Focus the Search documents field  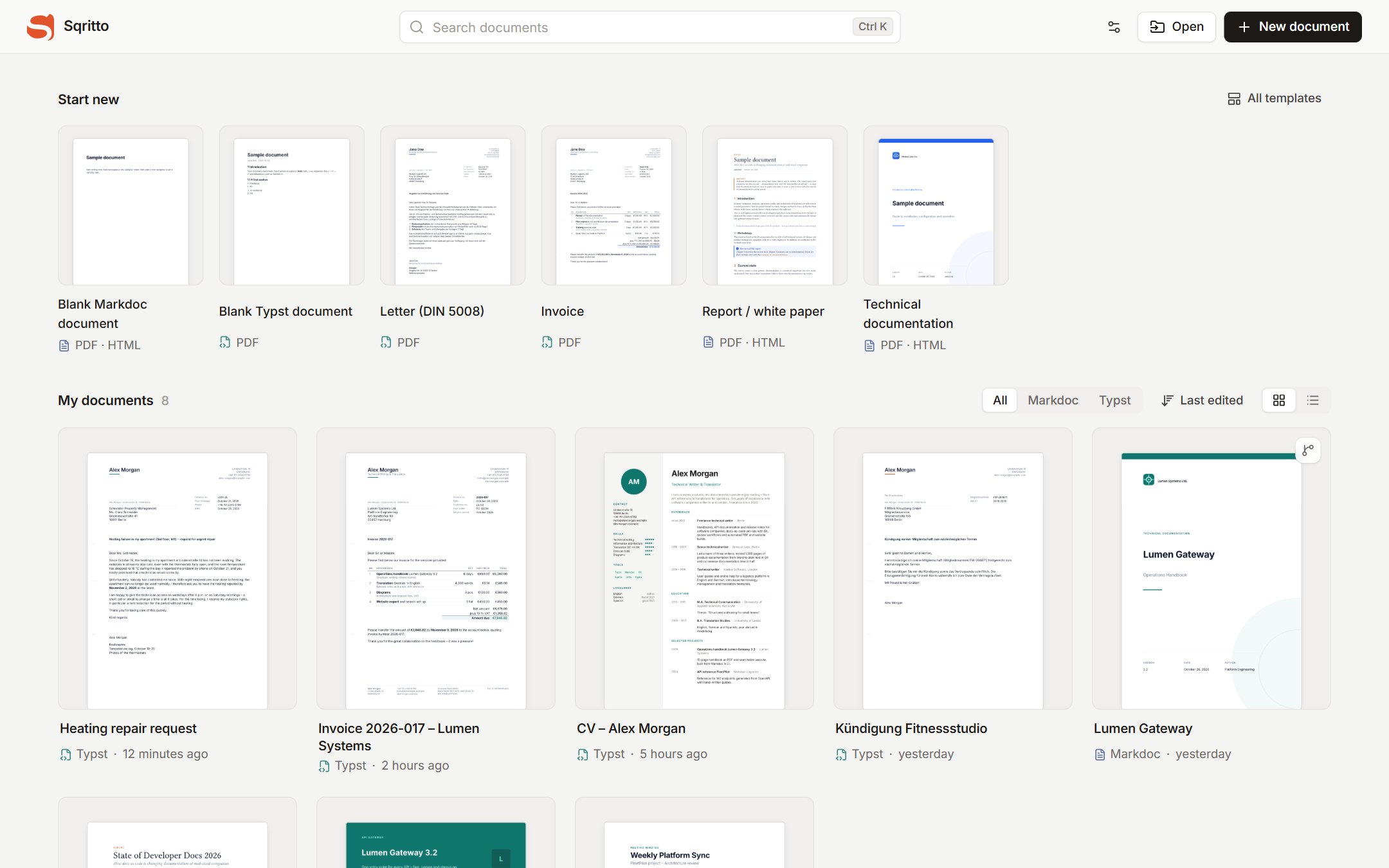click(x=649, y=27)
